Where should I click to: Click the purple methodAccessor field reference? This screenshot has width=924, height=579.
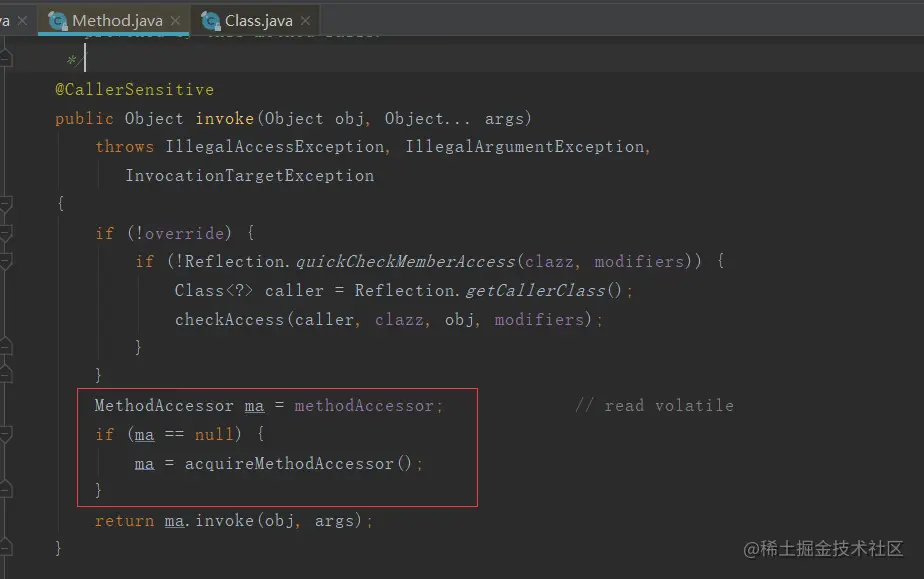364,406
